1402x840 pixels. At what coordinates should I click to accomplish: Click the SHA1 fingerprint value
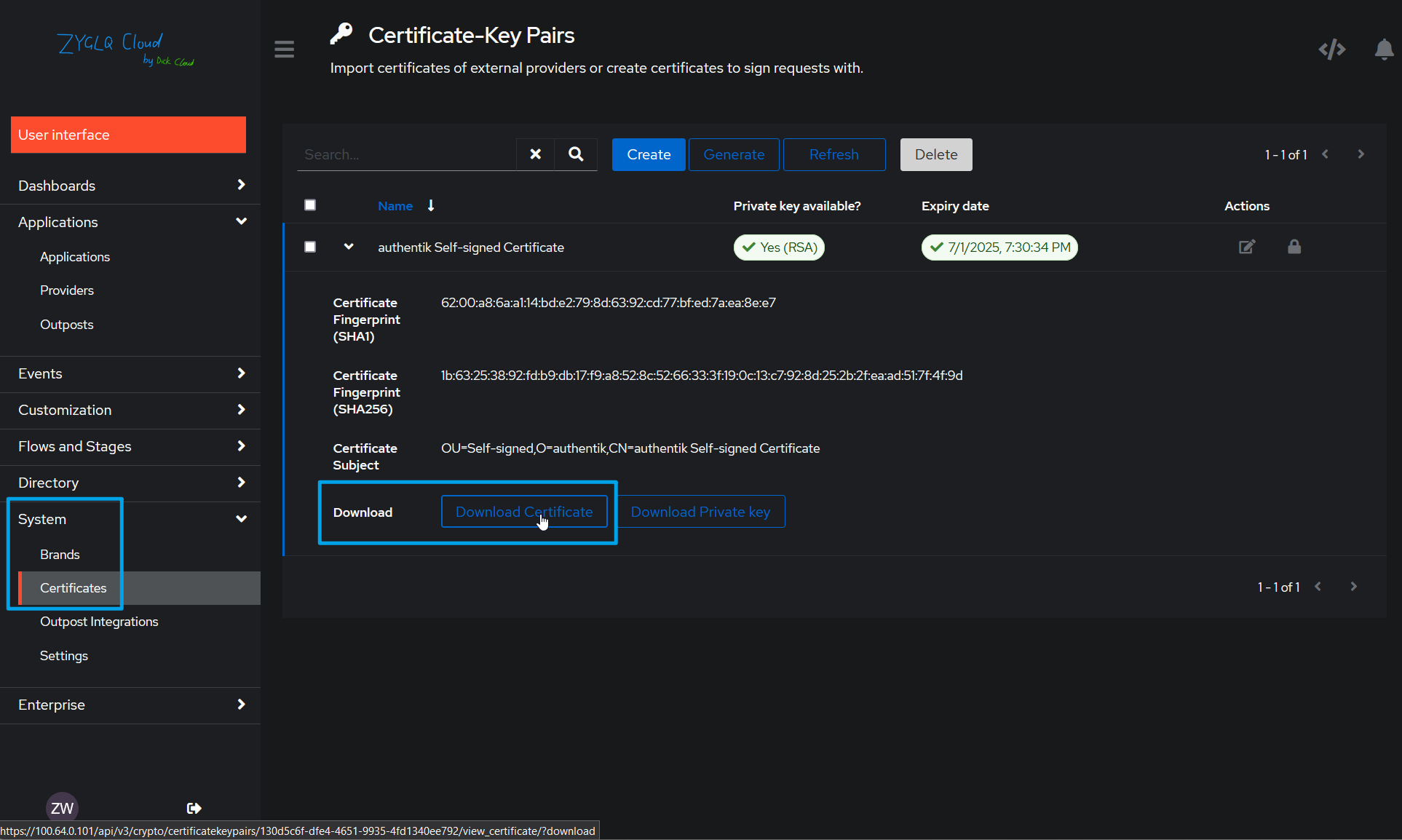click(609, 303)
